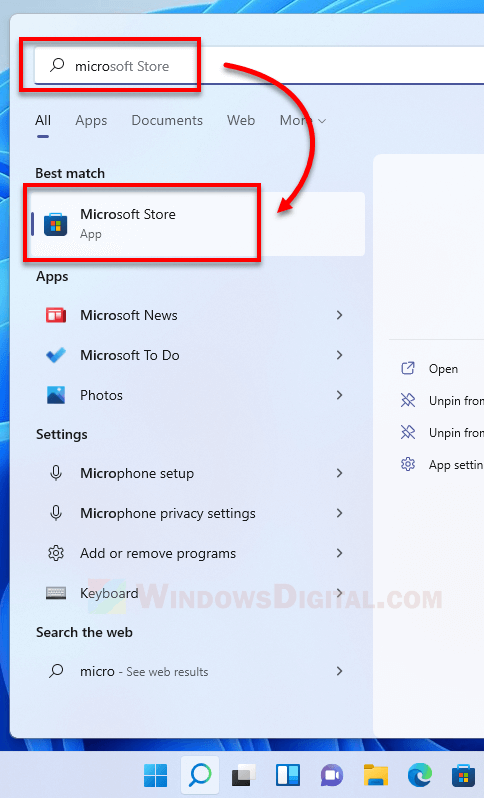
Task: Click the Microphone privacy settings icon
Action: click(x=56, y=513)
